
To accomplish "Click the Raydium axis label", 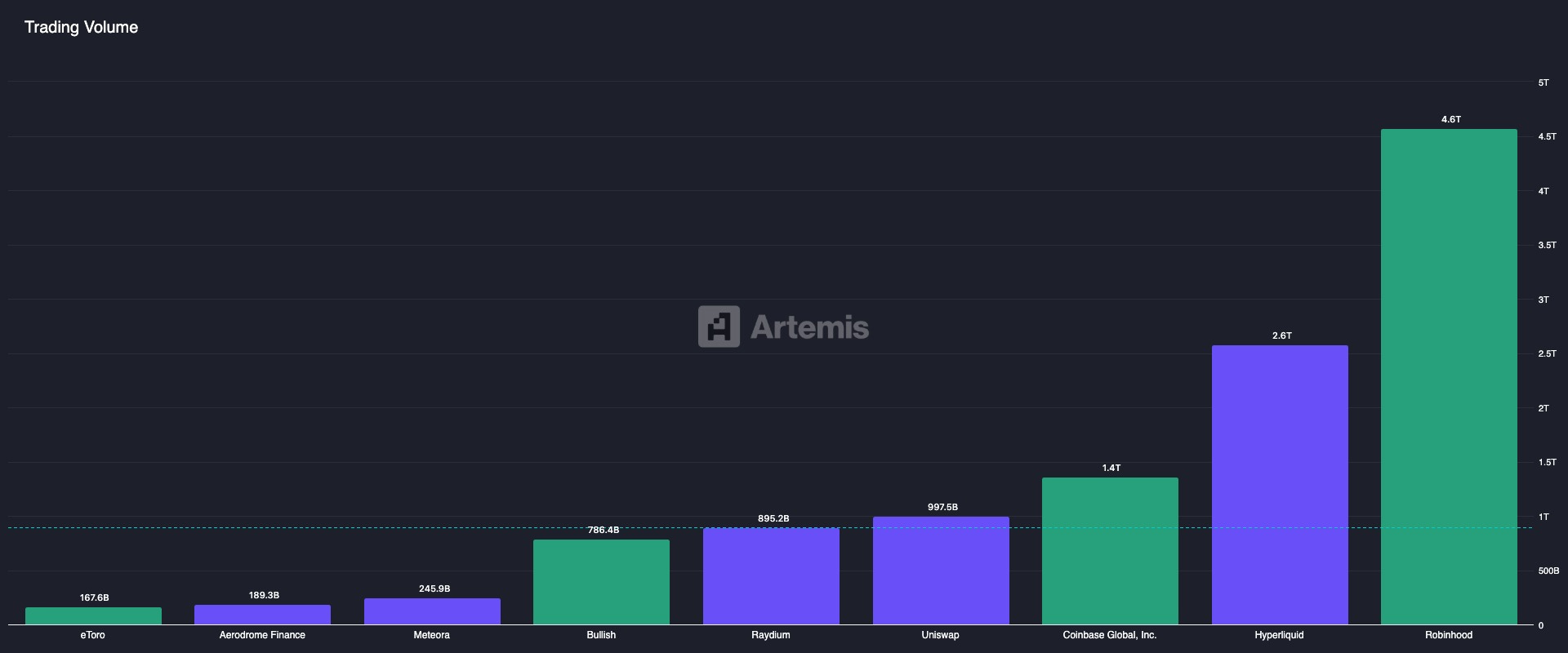I will 771,635.
